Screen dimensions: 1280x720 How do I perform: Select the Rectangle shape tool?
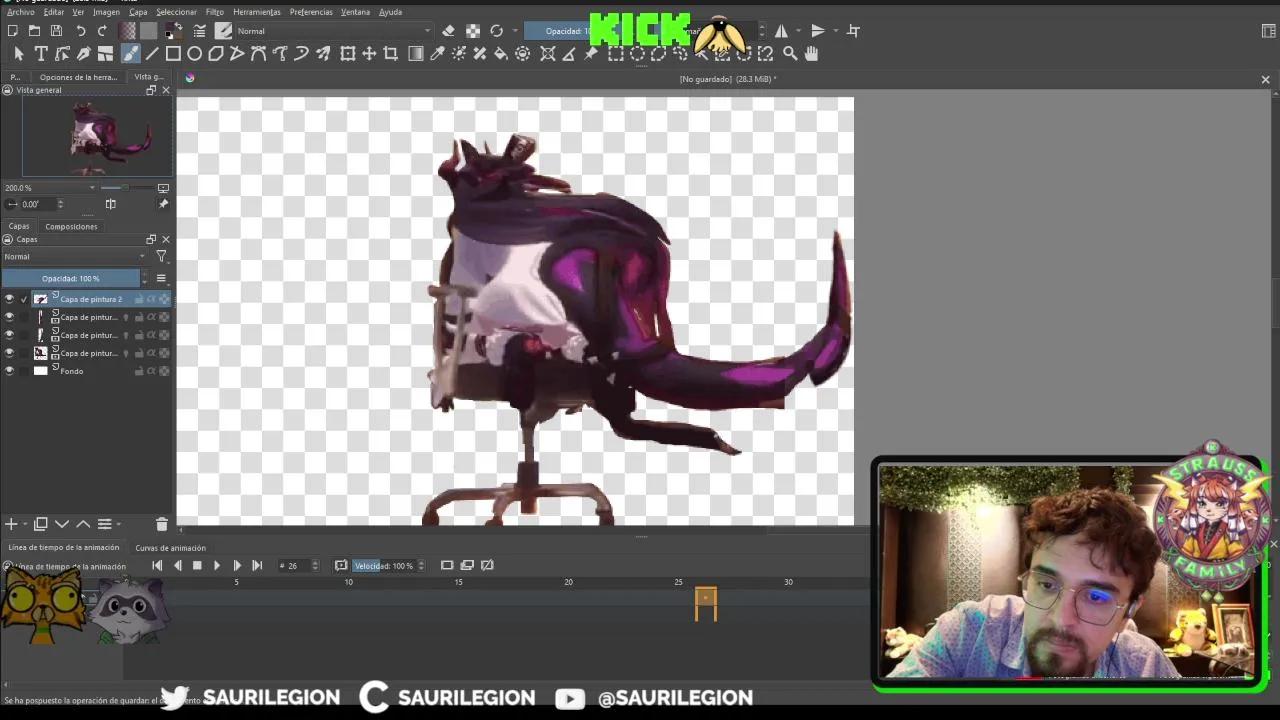[173, 54]
